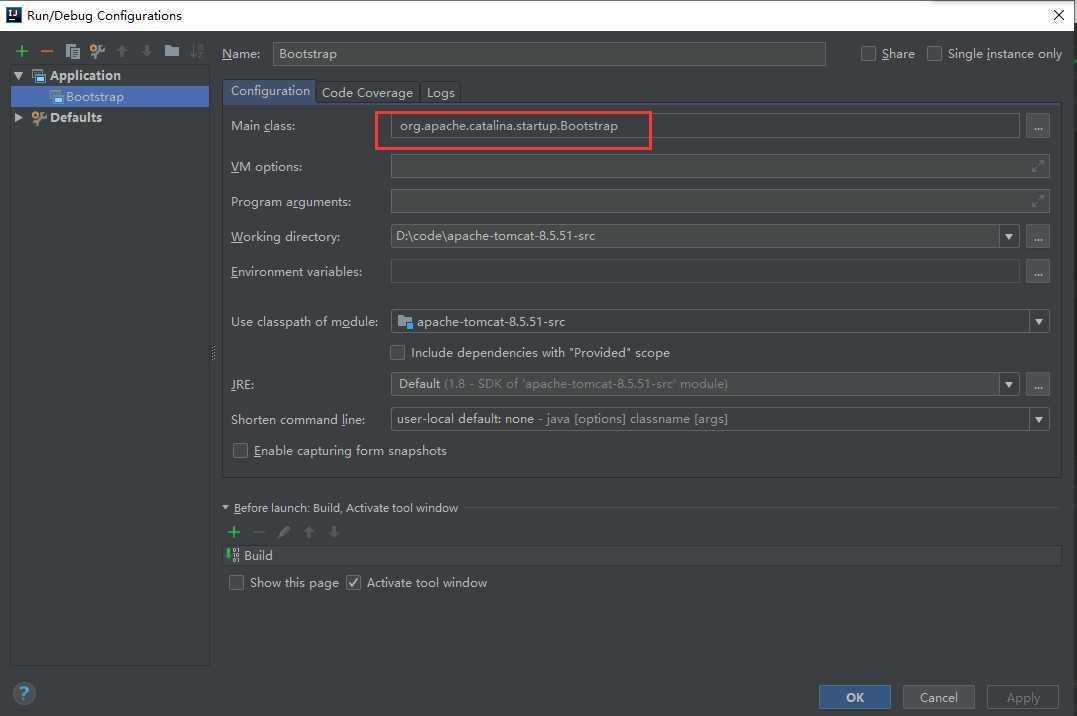Edit the before-launch task with the pencil icon
The height and width of the screenshot is (716, 1077).
tap(284, 532)
